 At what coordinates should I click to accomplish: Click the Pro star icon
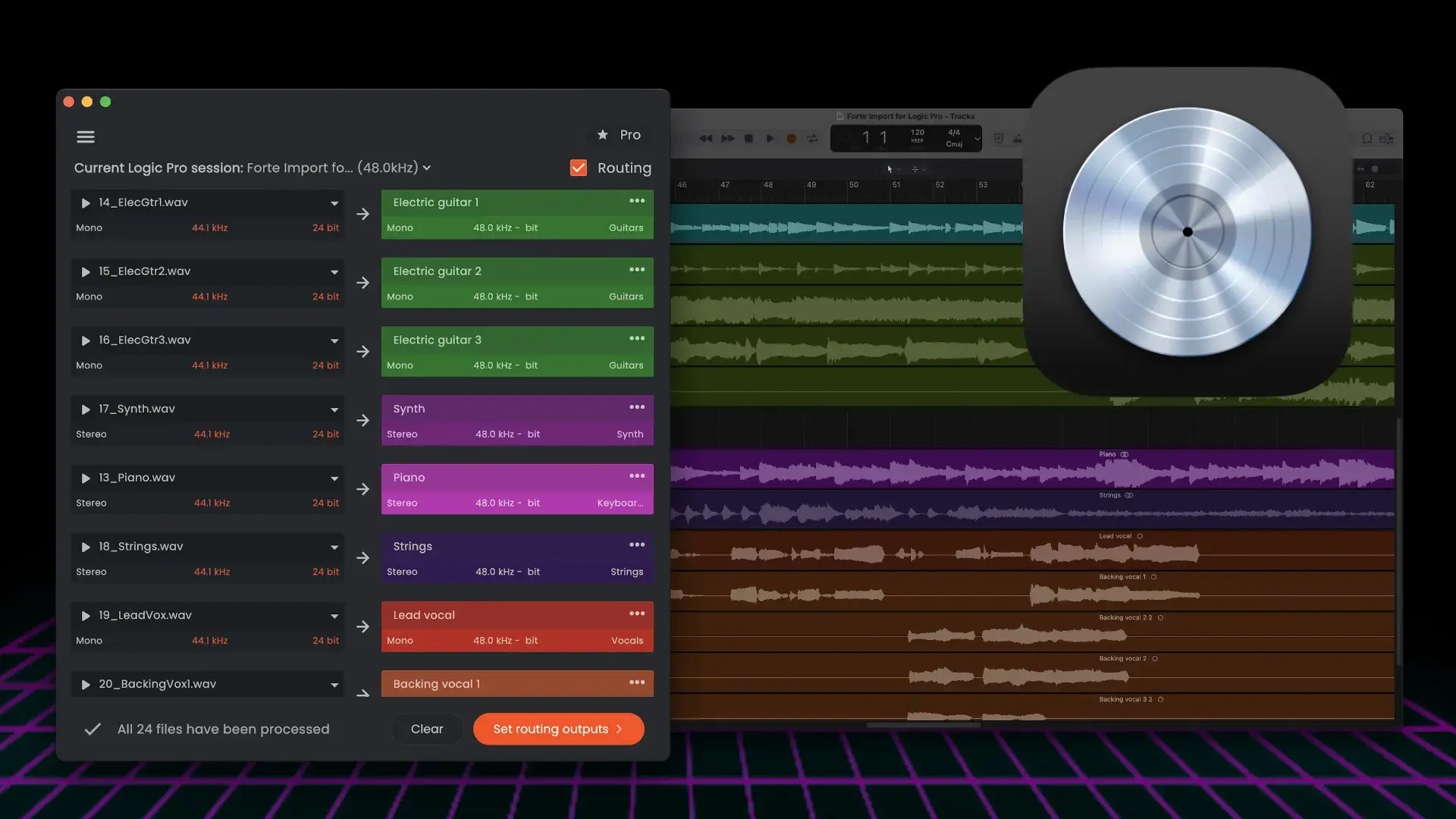pyautogui.click(x=602, y=135)
